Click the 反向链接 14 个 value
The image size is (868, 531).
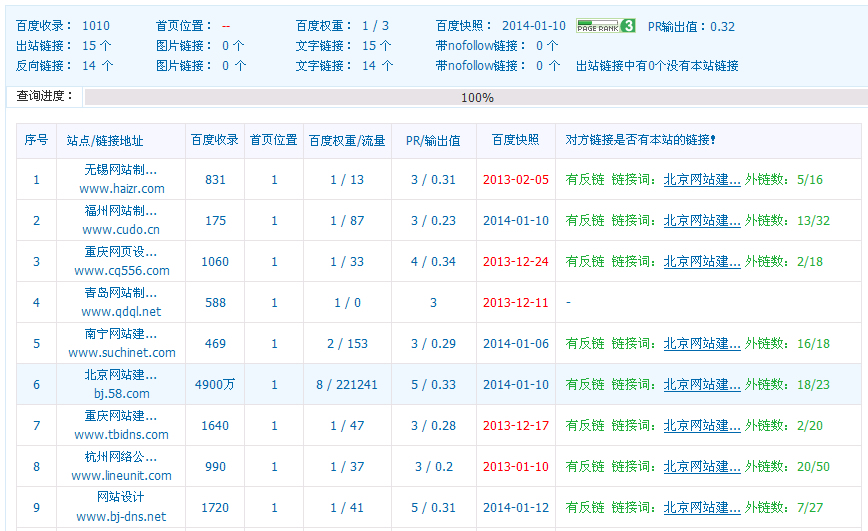[97, 66]
